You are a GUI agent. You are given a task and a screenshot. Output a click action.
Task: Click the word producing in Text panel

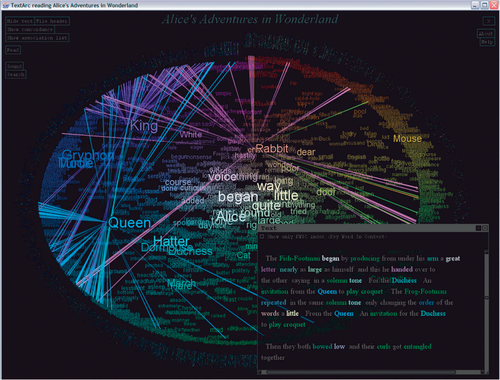(365, 259)
